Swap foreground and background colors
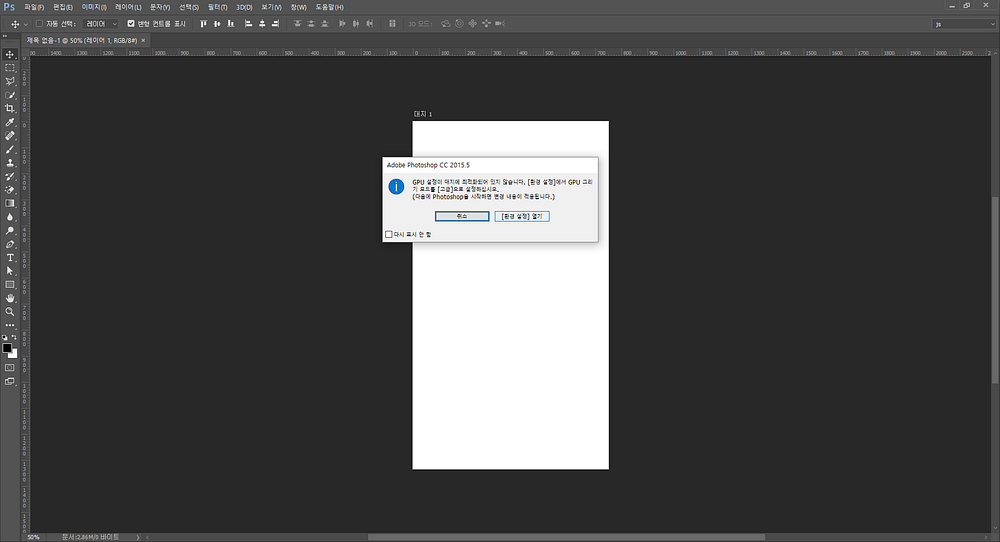The height and width of the screenshot is (542, 1000). [14, 337]
